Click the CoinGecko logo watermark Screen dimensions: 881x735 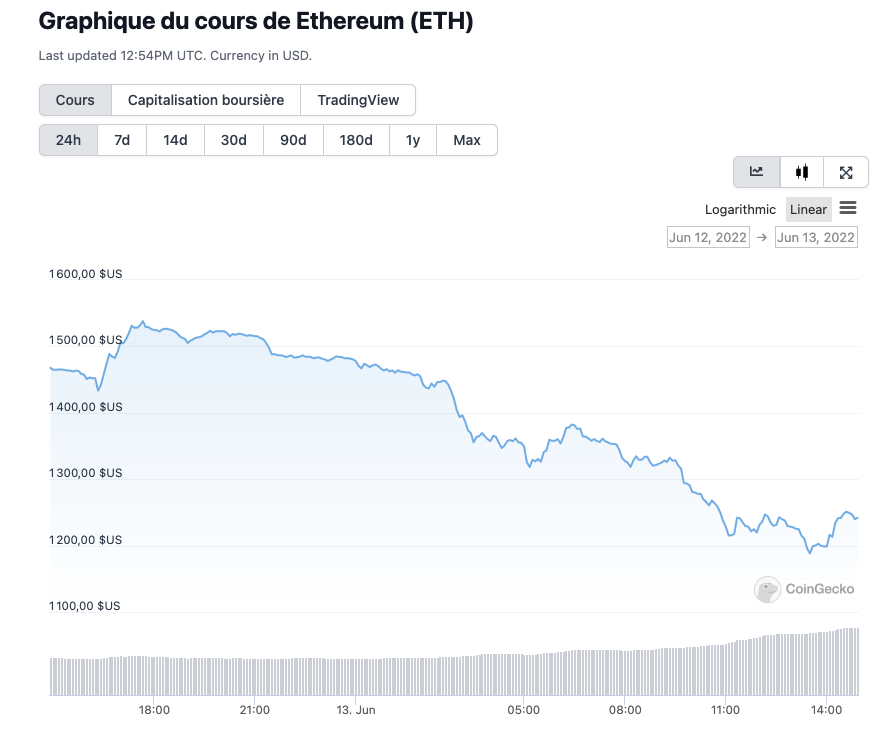pos(804,589)
